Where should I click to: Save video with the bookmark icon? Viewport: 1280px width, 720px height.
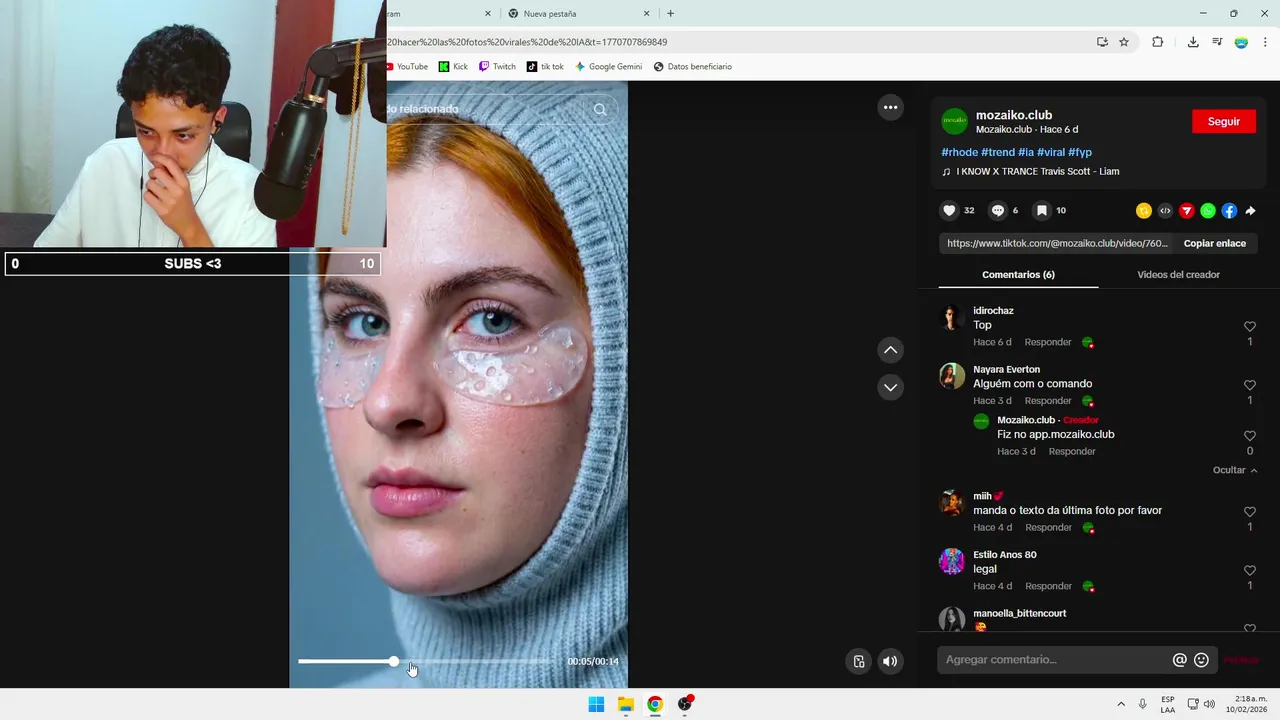pos(1041,211)
